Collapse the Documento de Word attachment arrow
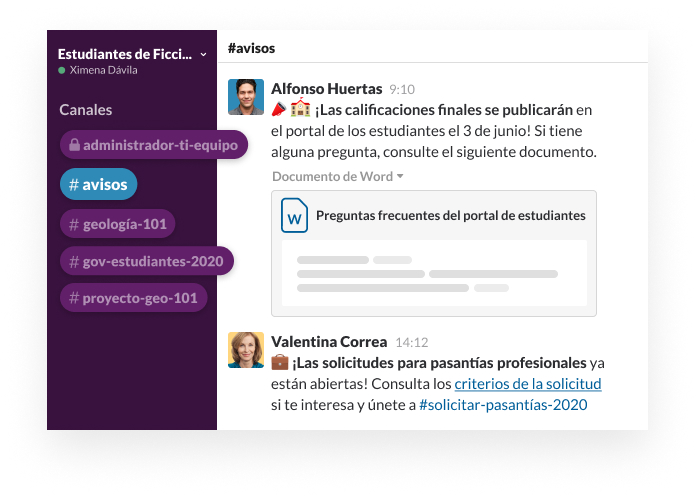This screenshot has width=696, height=496. pos(400,176)
